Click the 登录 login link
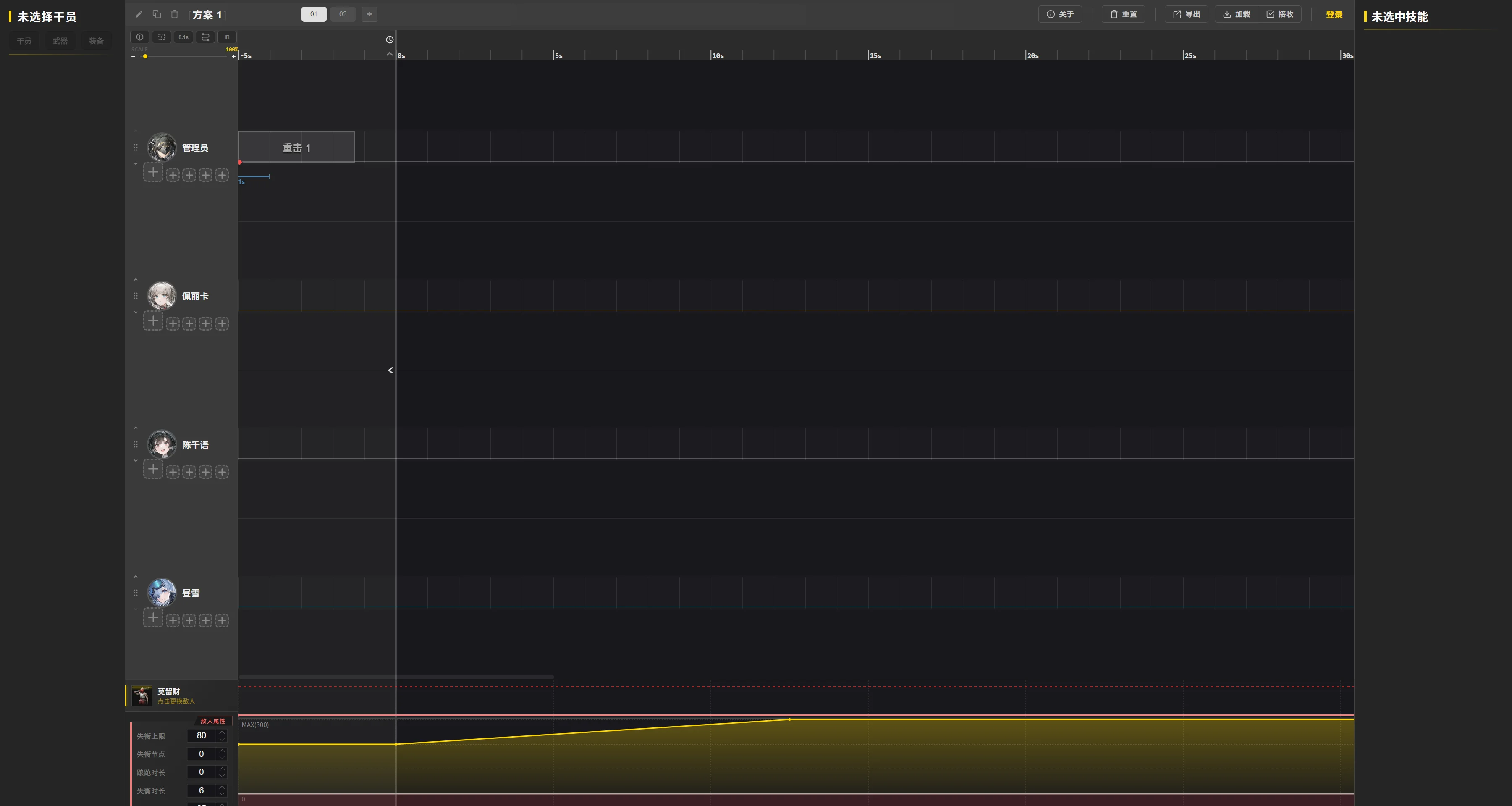 click(x=1334, y=15)
